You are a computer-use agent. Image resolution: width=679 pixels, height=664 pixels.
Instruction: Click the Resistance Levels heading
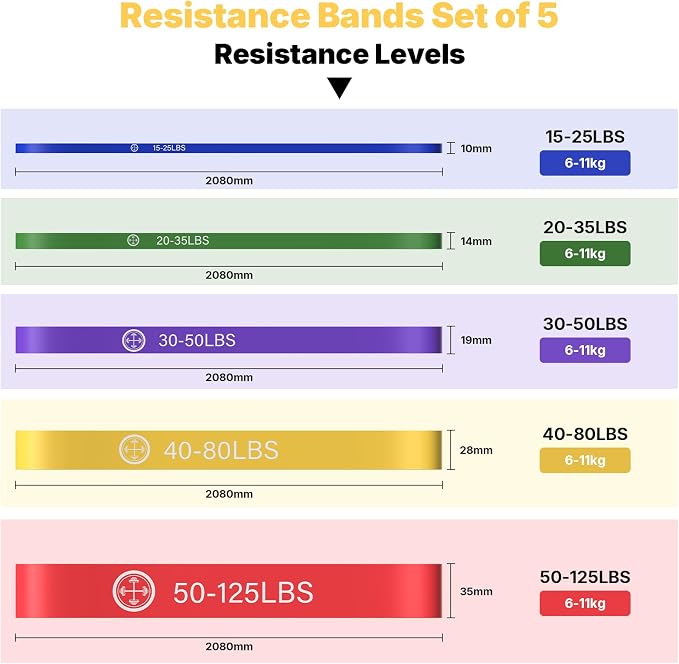click(340, 54)
